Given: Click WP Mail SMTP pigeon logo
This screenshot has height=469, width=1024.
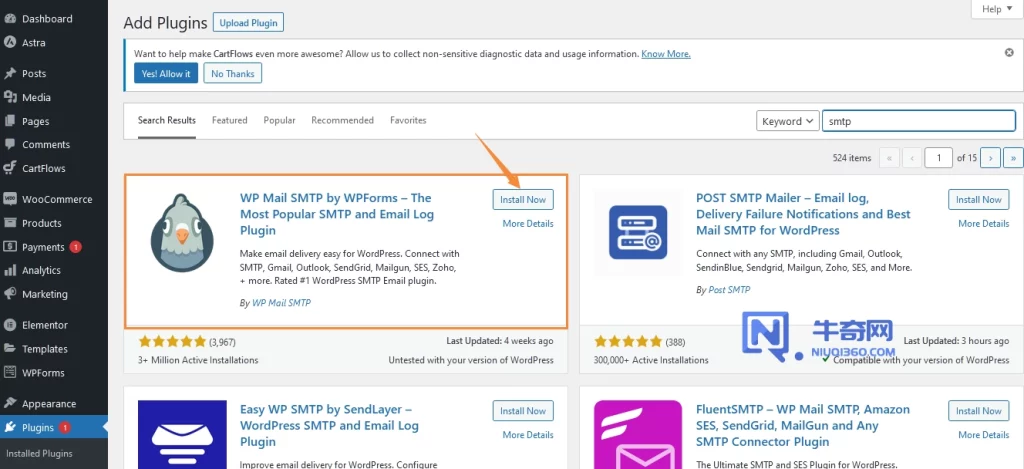Looking at the screenshot, I should [x=182, y=233].
